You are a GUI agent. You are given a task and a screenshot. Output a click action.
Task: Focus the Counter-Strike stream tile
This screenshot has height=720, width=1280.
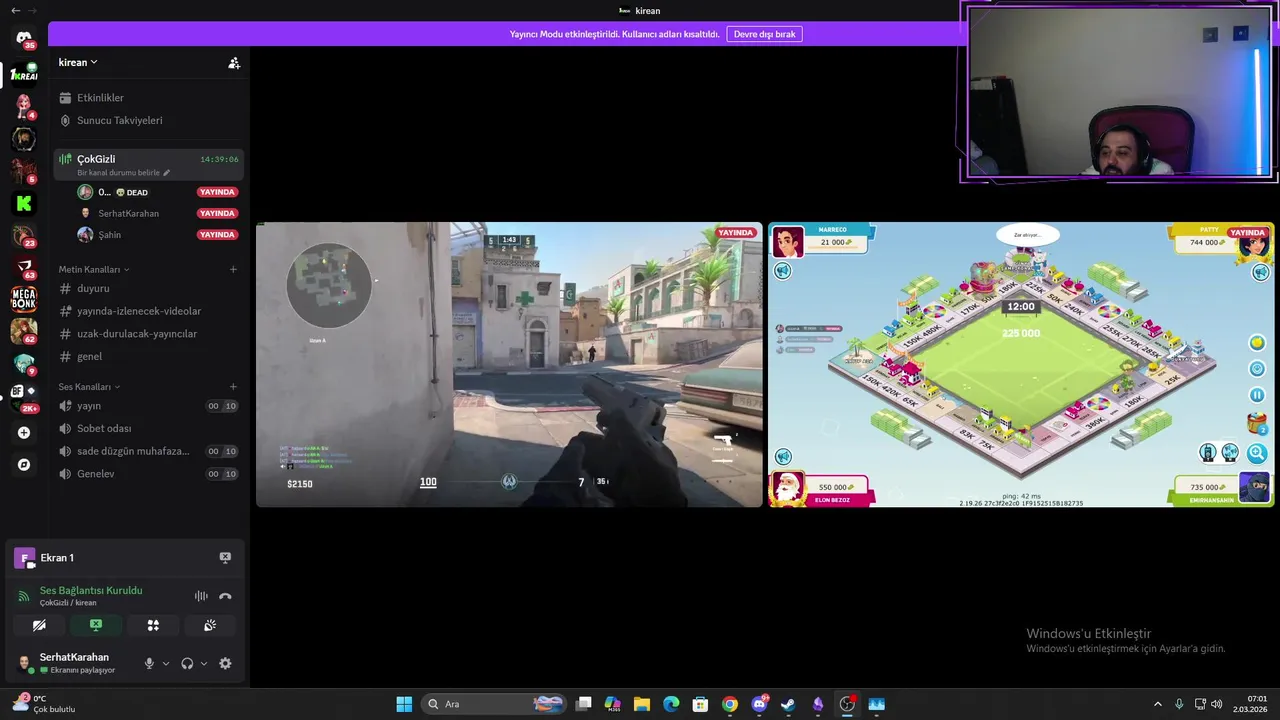tap(509, 365)
